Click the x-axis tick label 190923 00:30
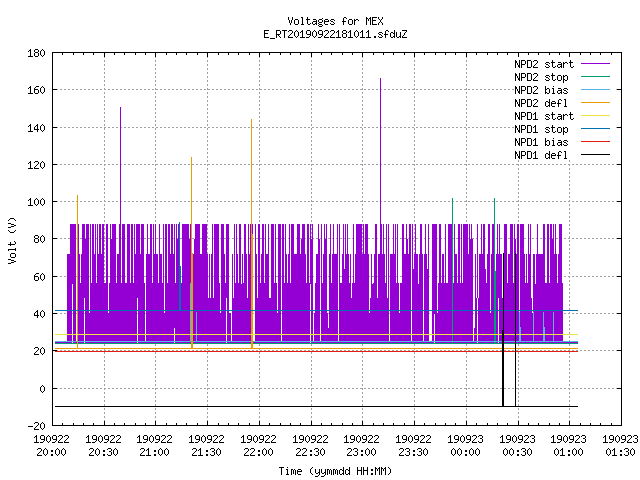 518,446
